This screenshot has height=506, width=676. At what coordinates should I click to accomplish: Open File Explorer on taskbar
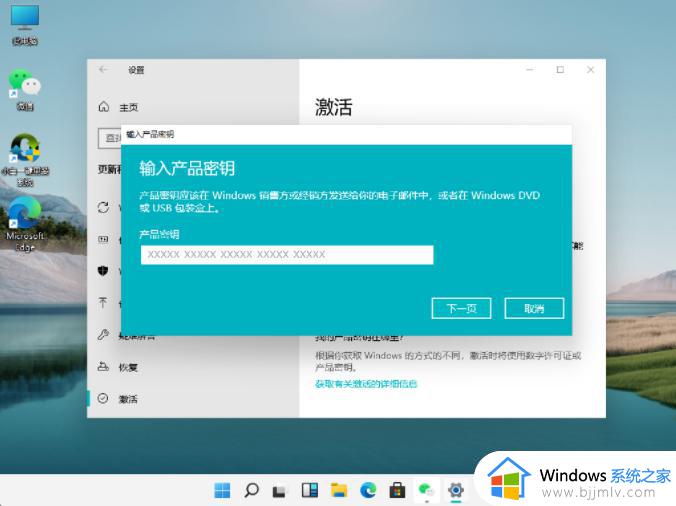(339, 490)
